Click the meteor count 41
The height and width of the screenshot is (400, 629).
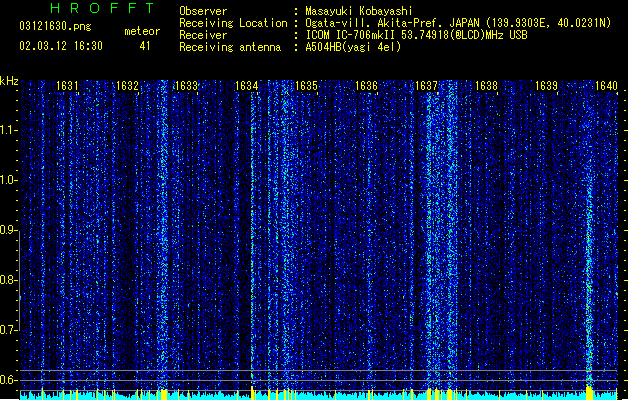145,46
